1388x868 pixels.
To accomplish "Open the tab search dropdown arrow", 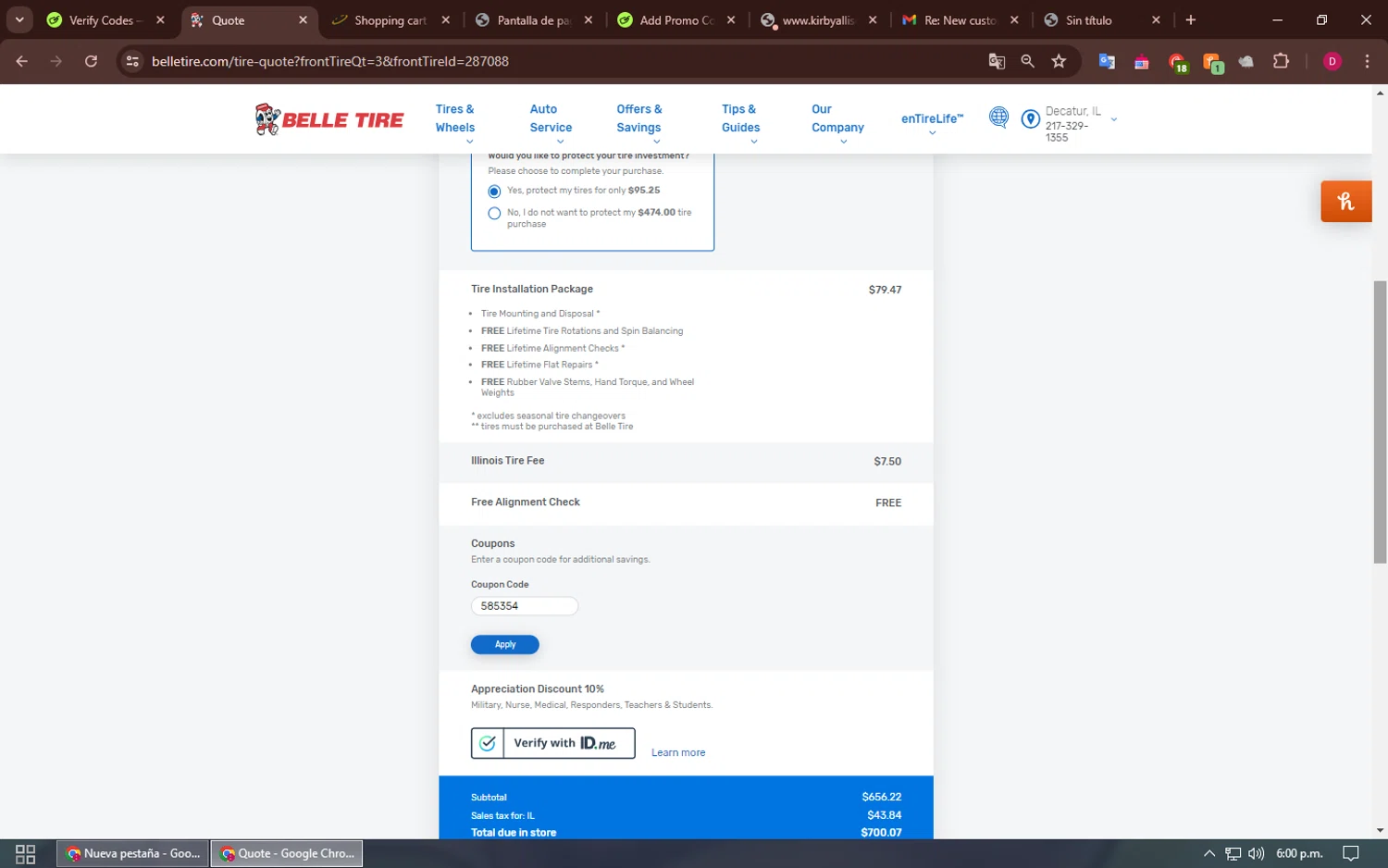I will (19, 19).
